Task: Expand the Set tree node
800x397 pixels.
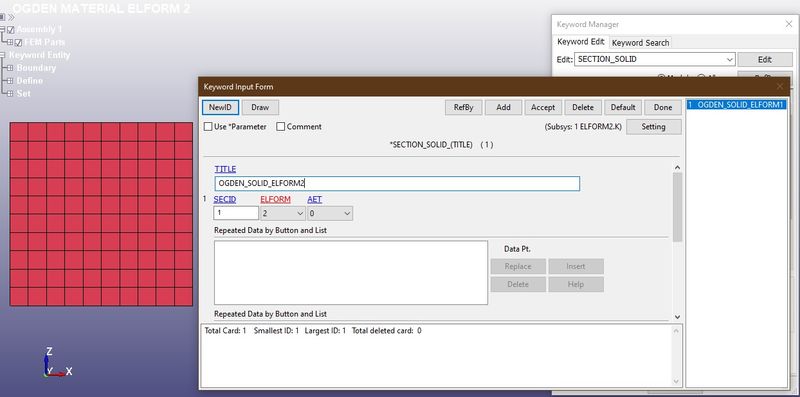Action: (10, 93)
